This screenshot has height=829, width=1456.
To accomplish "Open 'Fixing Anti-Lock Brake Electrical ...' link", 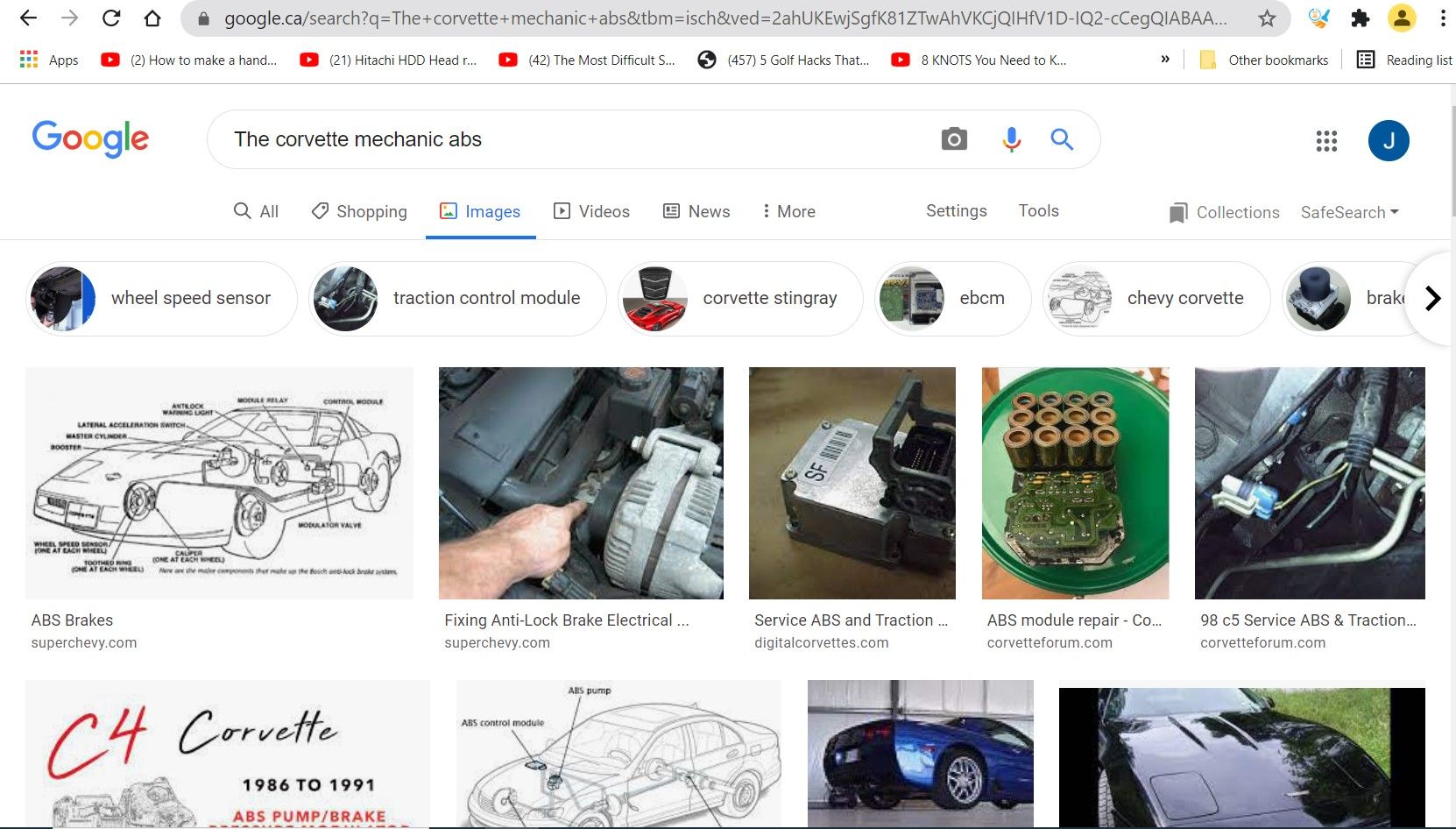I will 567,620.
